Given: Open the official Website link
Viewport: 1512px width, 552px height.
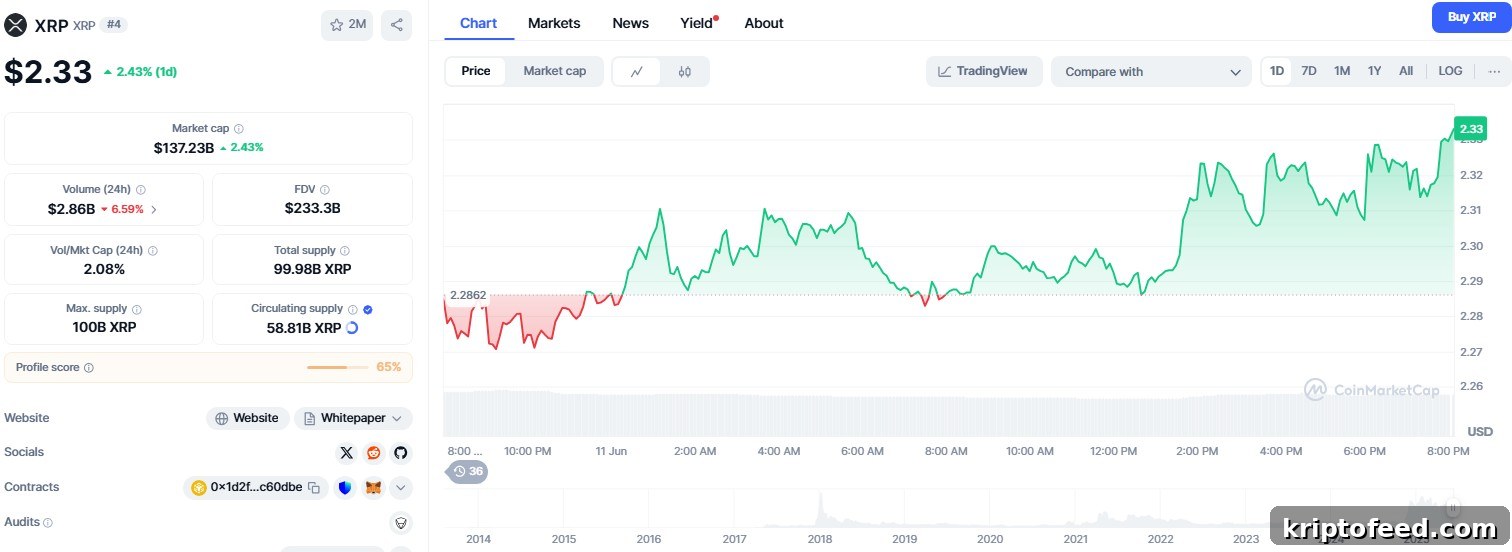Looking at the screenshot, I should pos(248,418).
